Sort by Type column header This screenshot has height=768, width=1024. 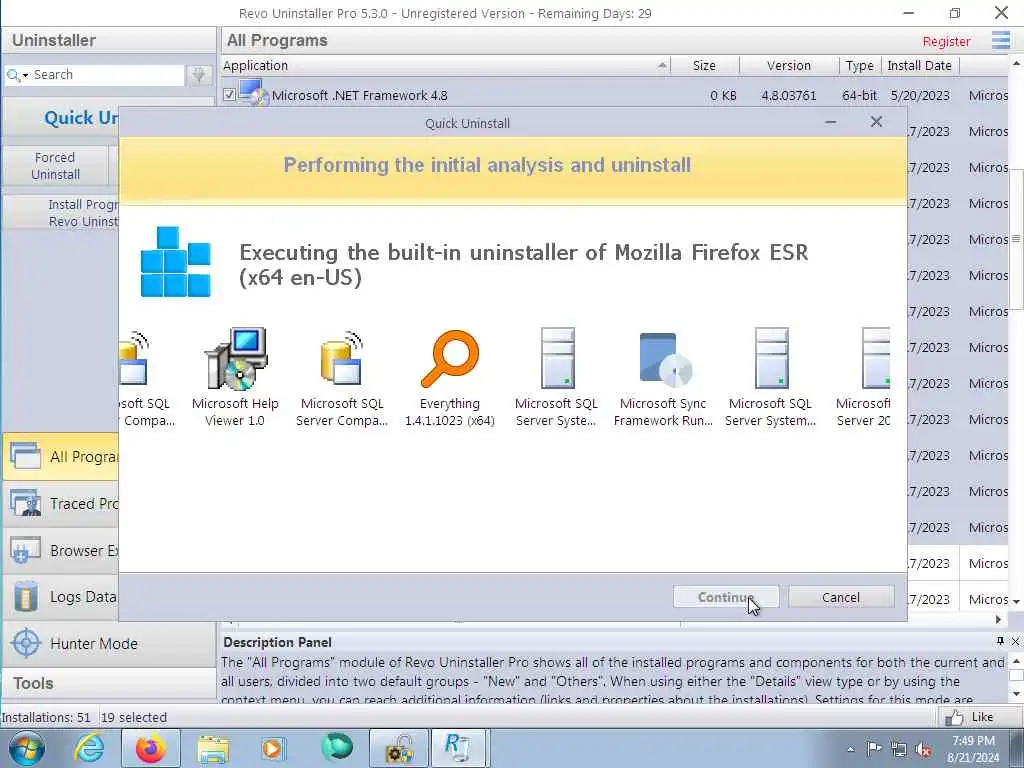859,65
